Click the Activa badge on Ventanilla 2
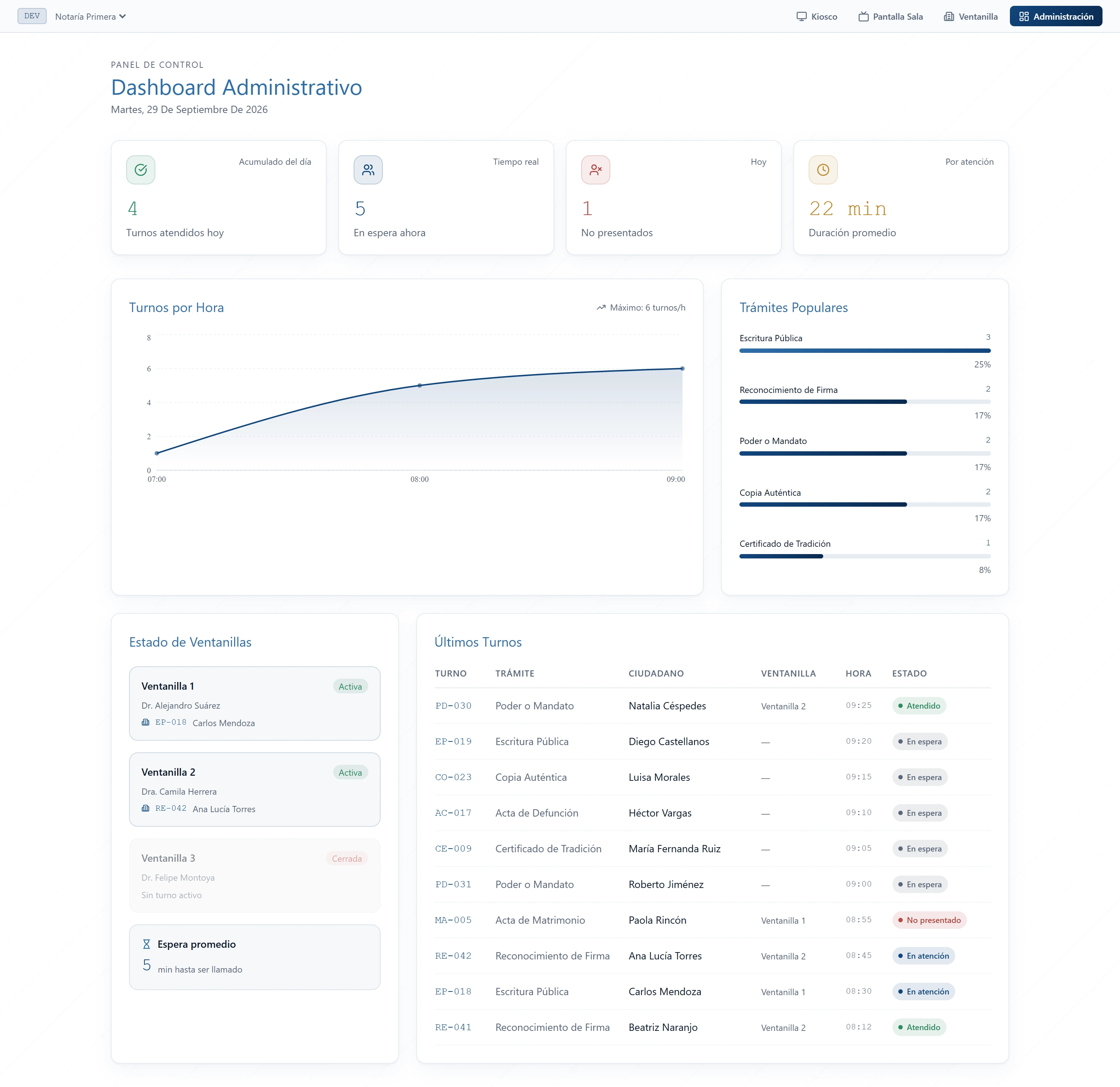The height and width of the screenshot is (1087, 1120). pyautogui.click(x=350, y=773)
